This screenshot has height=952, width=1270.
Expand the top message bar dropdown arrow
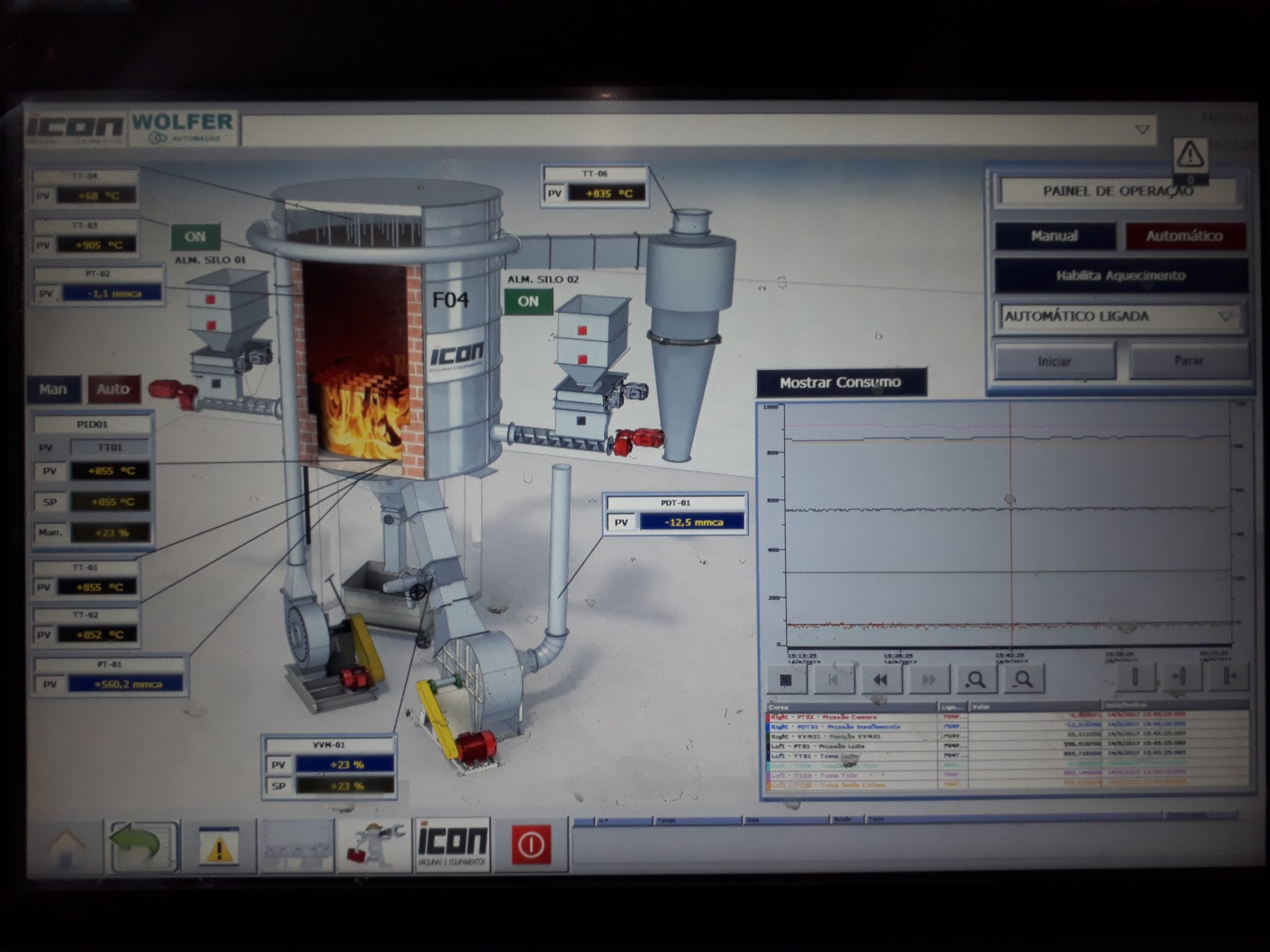pyautogui.click(x=1142, y=130)
